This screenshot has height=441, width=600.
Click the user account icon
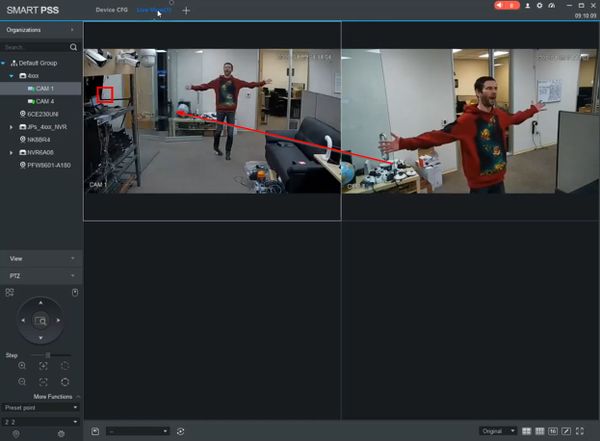pos(527,6)
